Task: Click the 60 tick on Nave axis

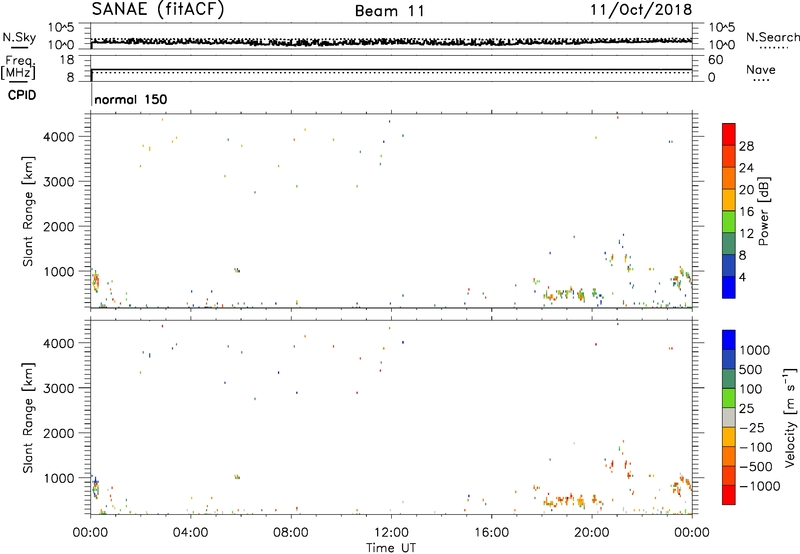Action: [715, 60]
